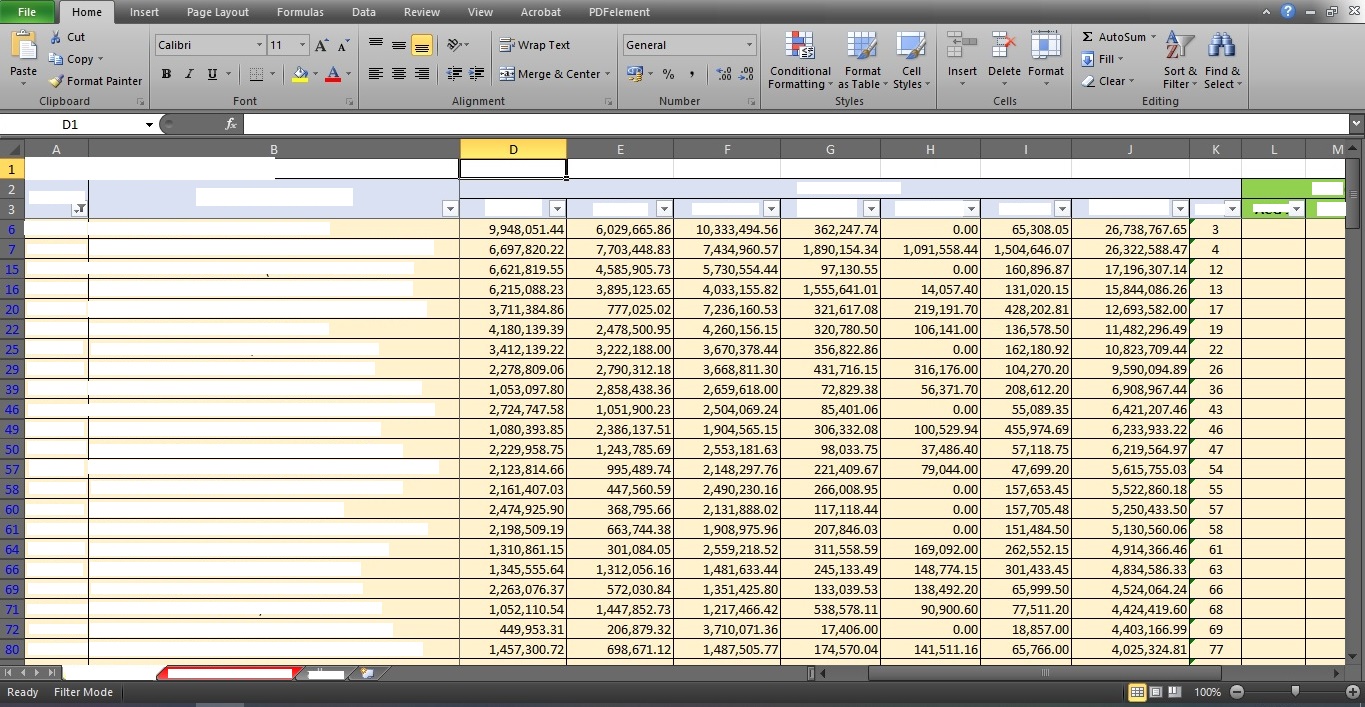This screenshot has height=707, width=1365.
Task: Switch to the Insert tab
Action: [x=144, y=12]
